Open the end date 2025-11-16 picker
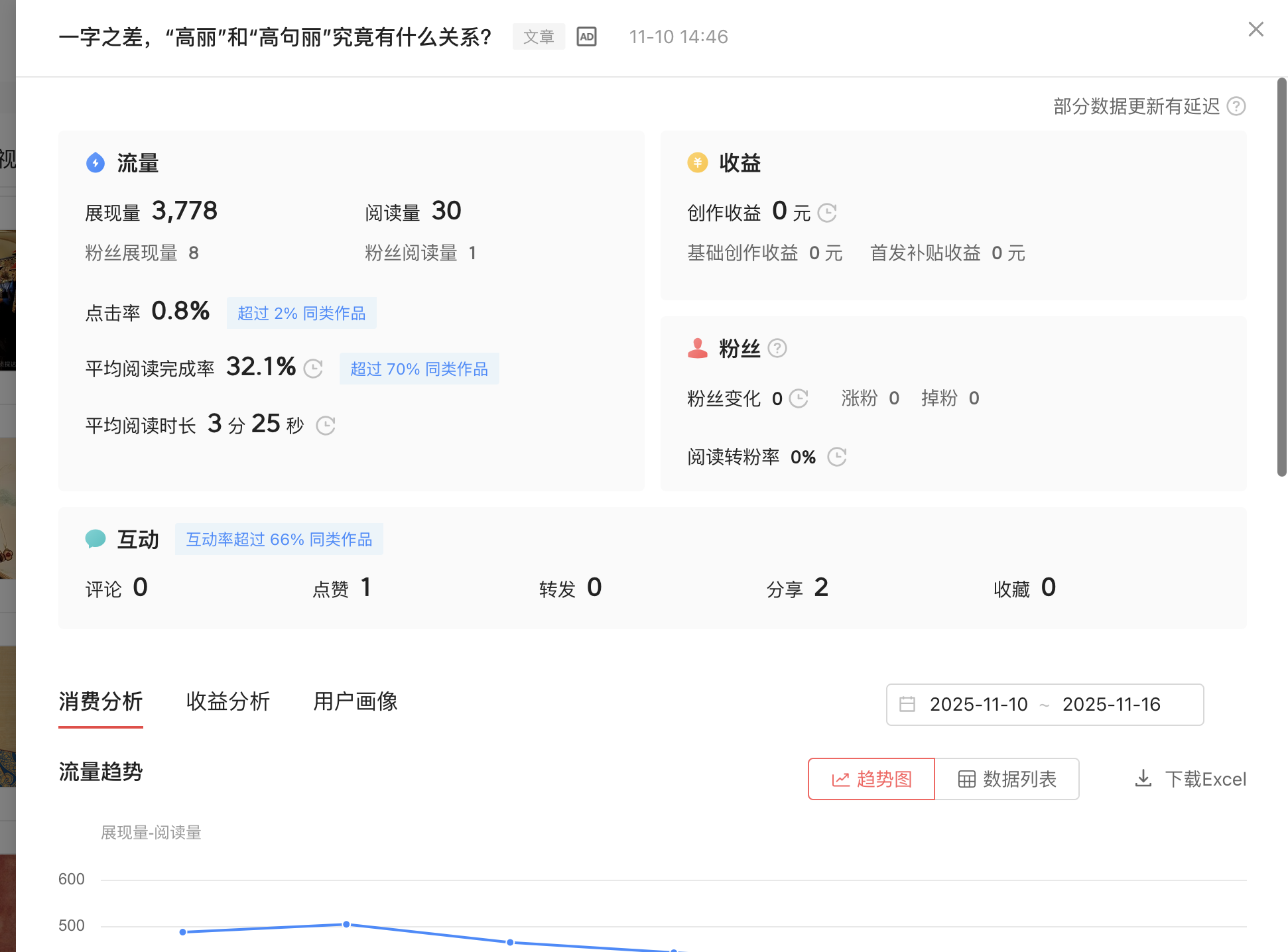This screenshot has width=1288, height=952. (1111, 704)
